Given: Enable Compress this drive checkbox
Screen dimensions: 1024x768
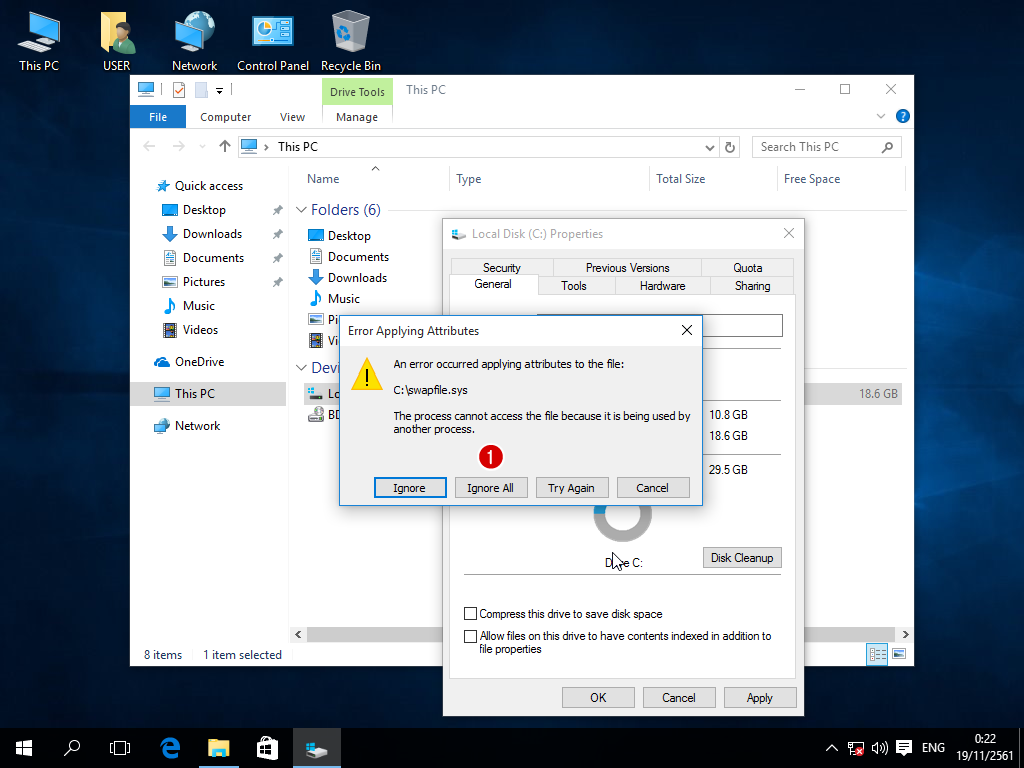Looking at the screenshot, I should (x=471, y=614).
